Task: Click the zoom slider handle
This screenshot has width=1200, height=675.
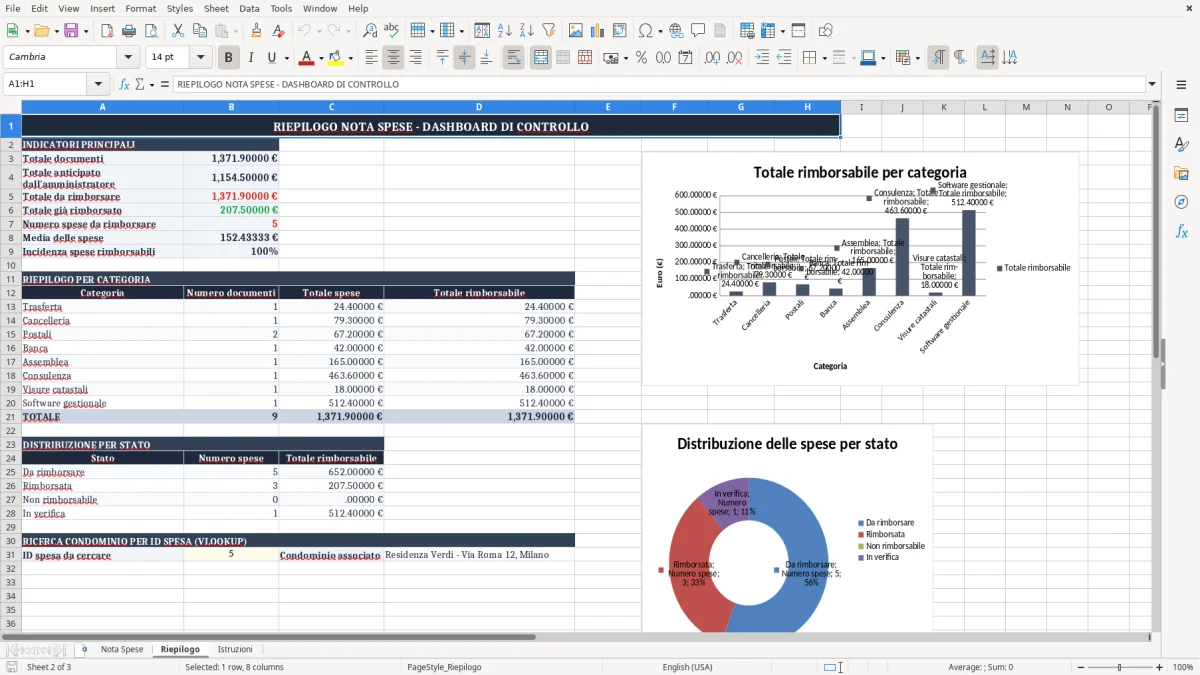Action: [x=1119, y=667]
